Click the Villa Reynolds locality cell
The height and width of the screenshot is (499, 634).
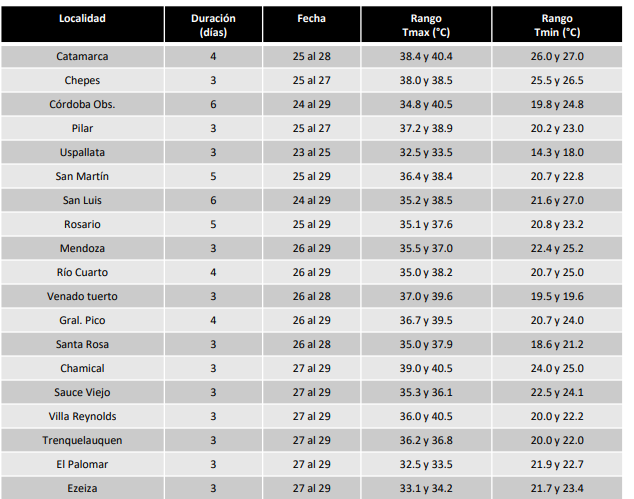pos(82,417)
